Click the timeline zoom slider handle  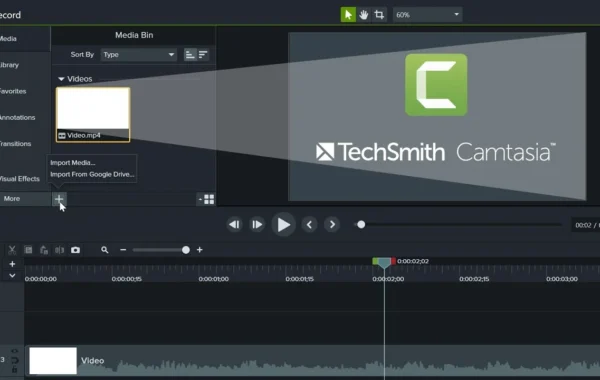tap(186, 250)
